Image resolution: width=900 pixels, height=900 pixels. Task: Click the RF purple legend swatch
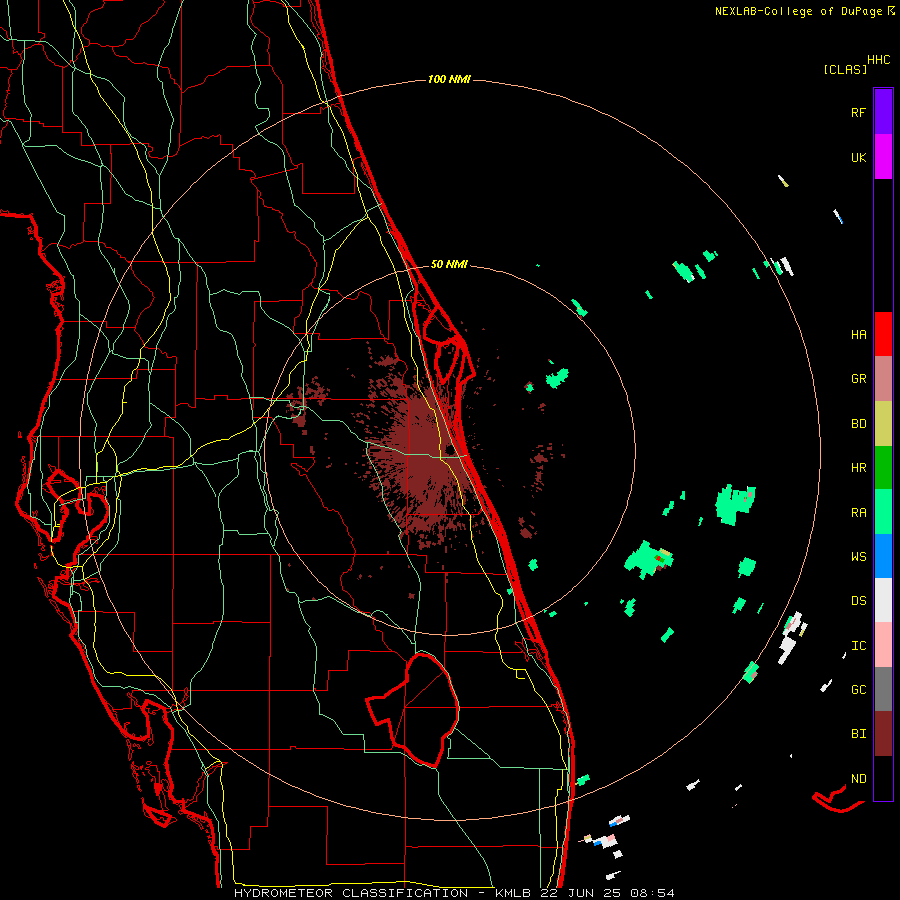[883, 112]
